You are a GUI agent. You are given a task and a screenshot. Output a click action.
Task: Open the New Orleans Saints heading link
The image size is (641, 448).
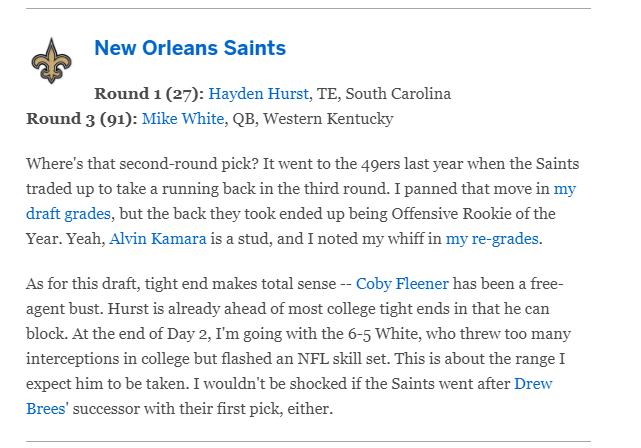coord(190,48)
